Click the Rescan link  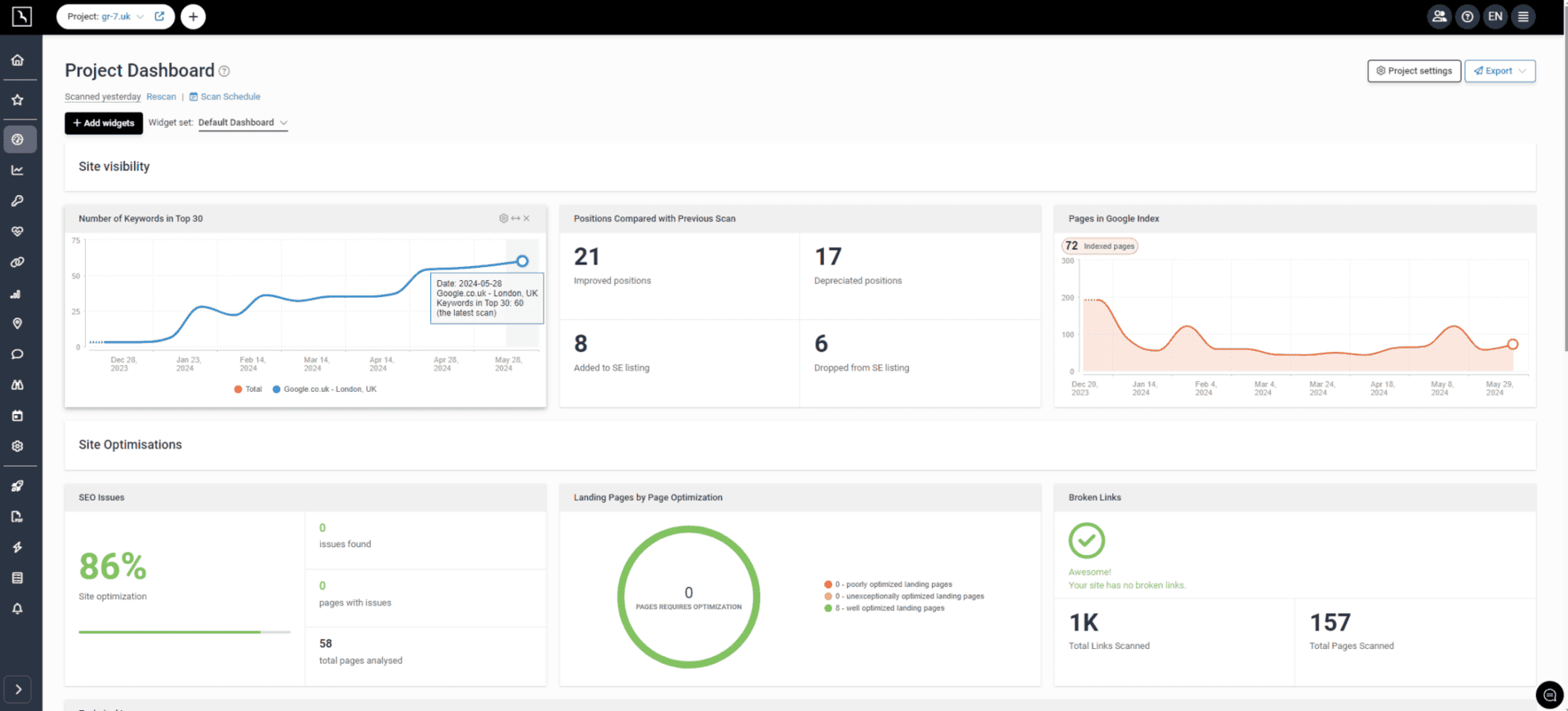pyautogui.click(x=161, y=97)
